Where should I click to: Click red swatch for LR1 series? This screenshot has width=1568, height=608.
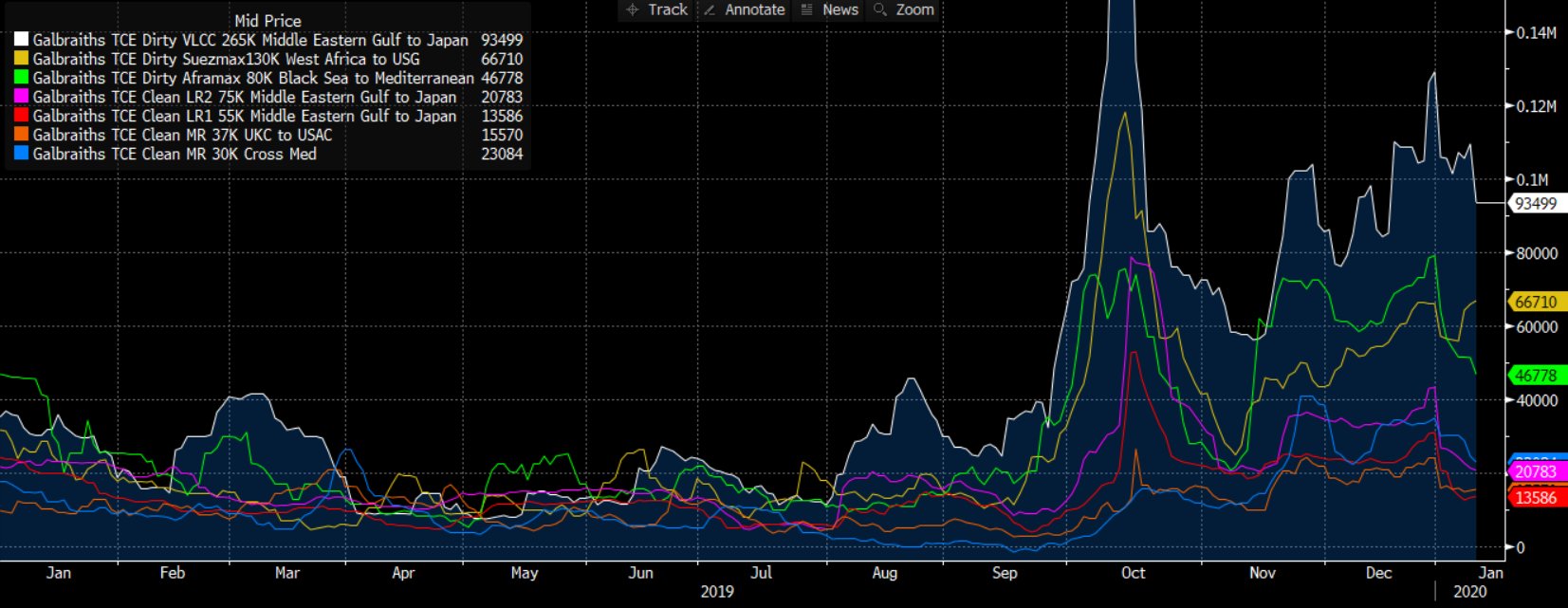21,116
